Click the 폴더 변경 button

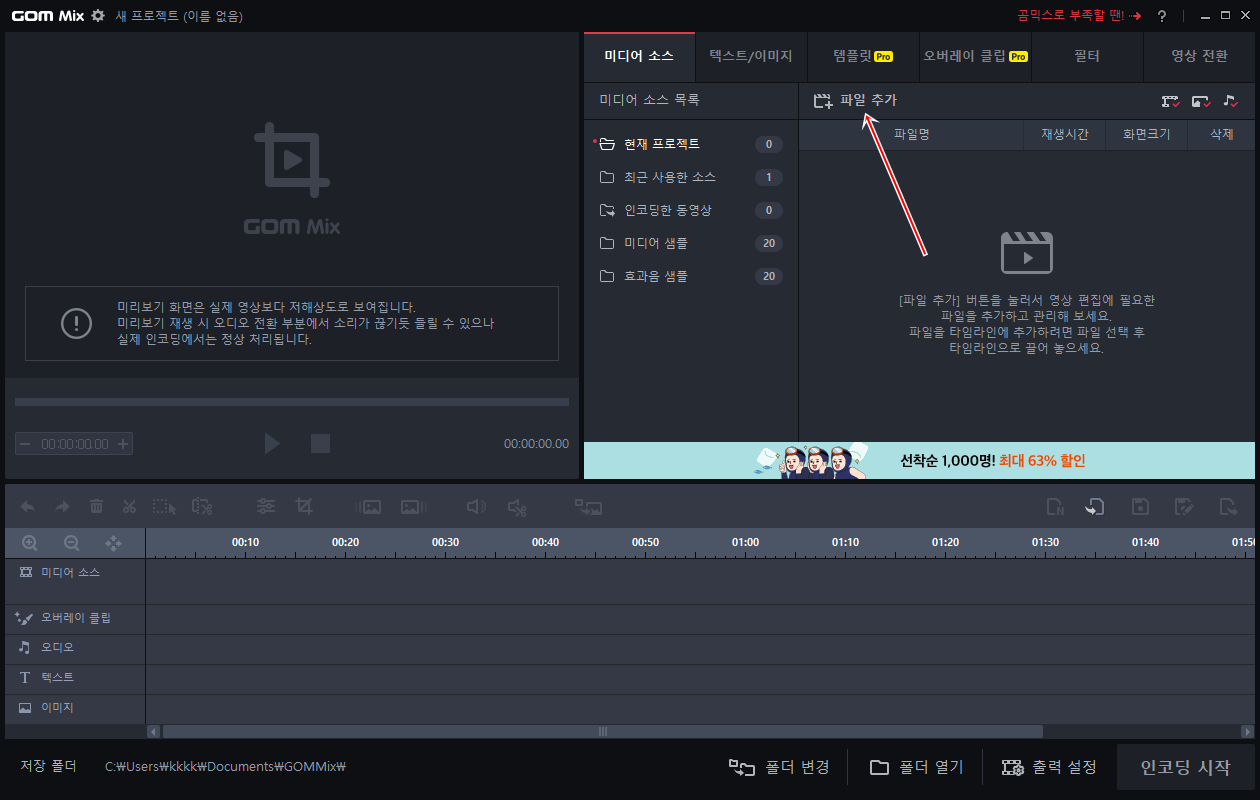[779, 767]
